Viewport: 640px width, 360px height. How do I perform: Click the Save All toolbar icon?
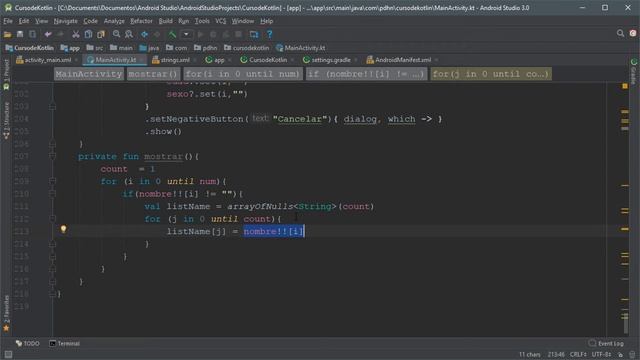[20, 34]
